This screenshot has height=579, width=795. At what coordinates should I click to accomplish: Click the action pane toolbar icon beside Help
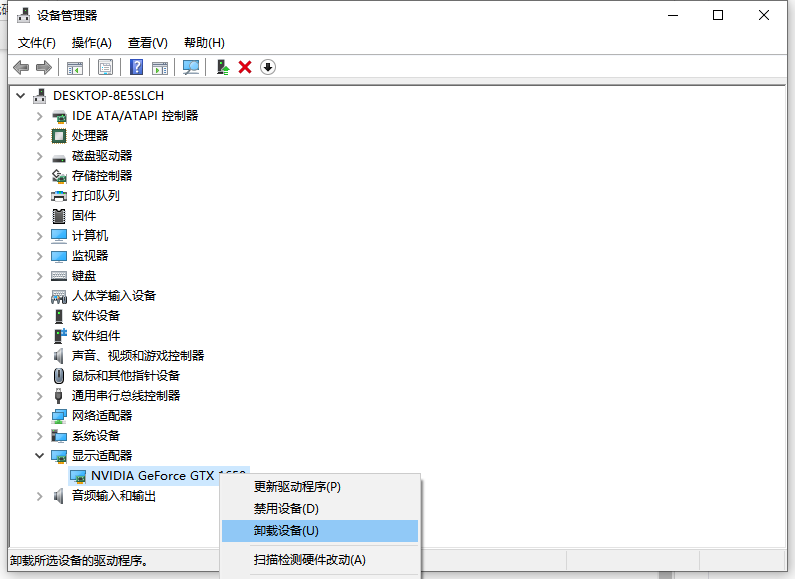160,67
